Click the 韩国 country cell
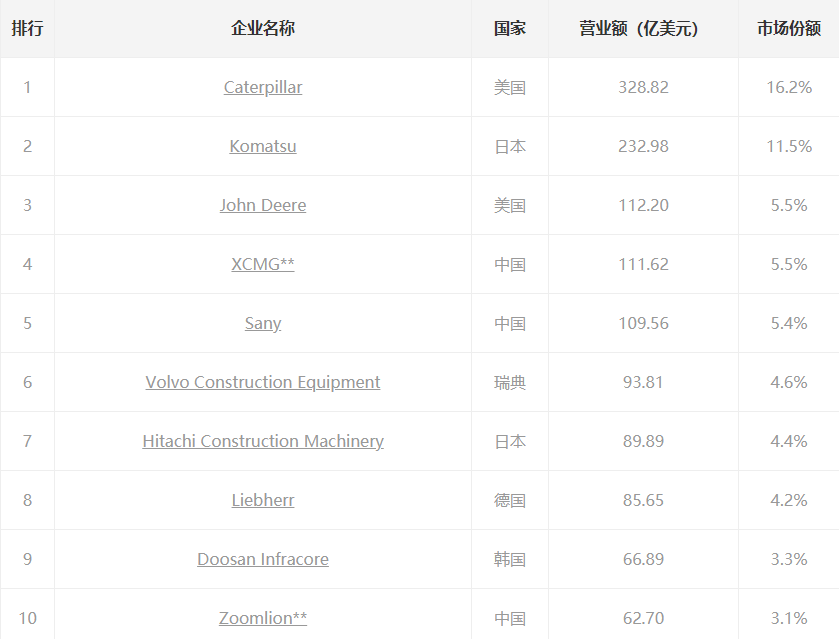839x639 pixels. [x=510, y=559]
